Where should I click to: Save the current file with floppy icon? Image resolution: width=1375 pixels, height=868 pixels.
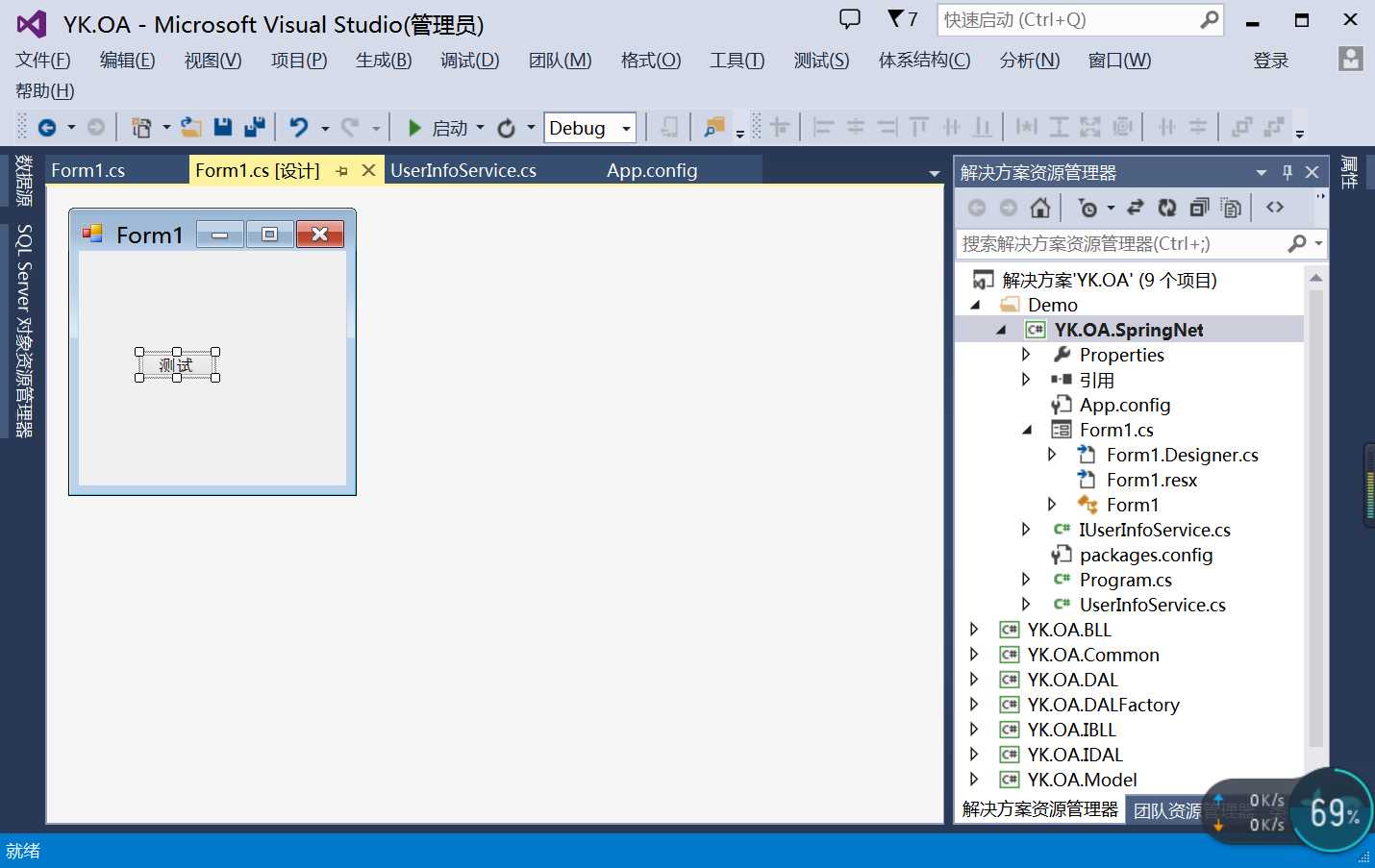pyautogui.click(x=223, y=127)
